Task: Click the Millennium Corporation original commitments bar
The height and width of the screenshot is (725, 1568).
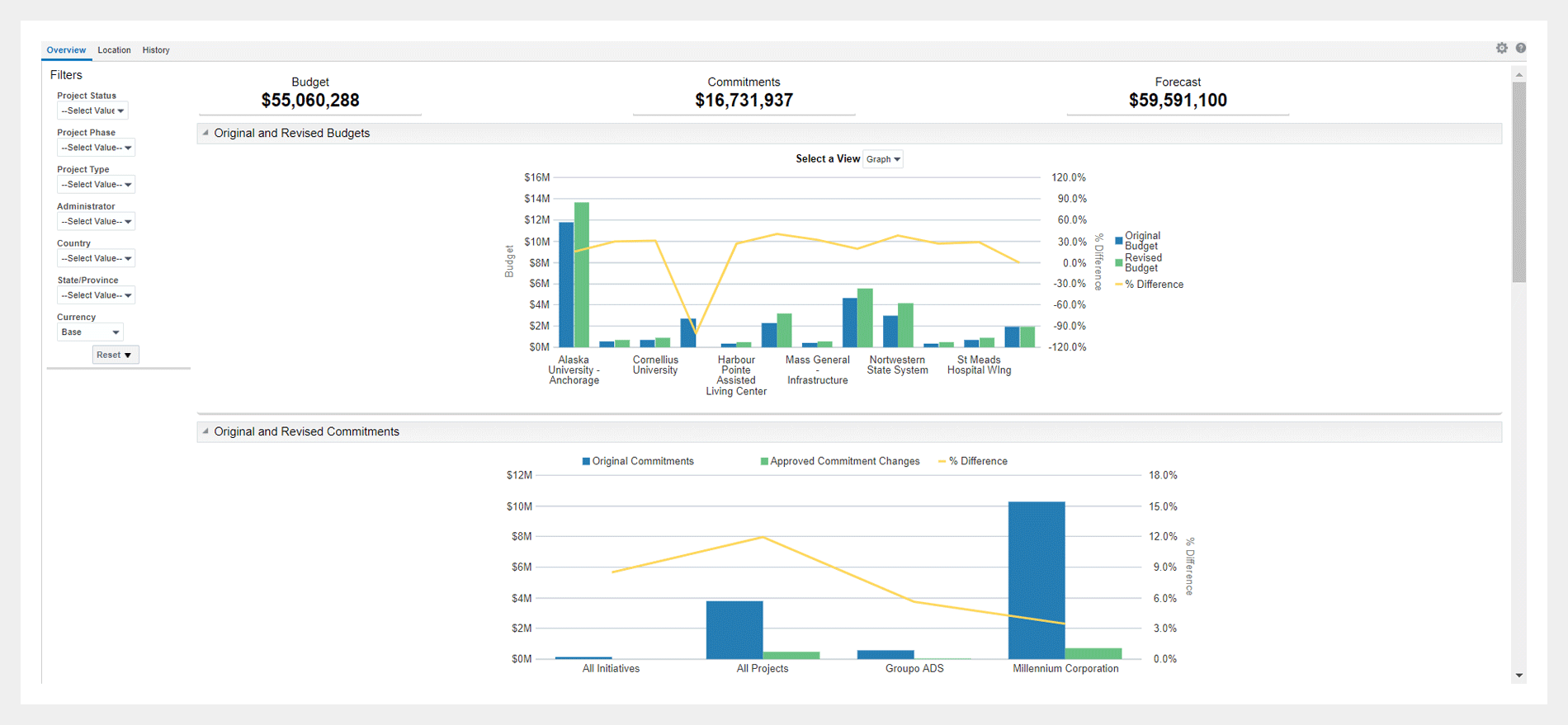Action: pyautogui.click(x=1037, y=579)
